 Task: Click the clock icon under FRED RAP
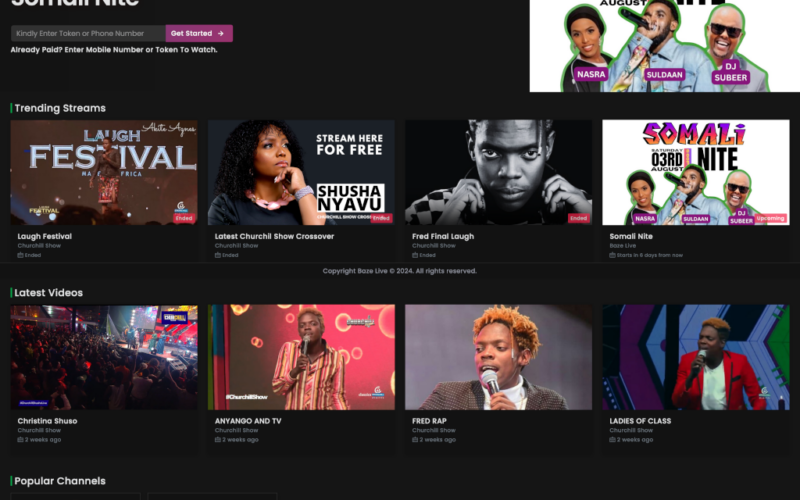415,440
